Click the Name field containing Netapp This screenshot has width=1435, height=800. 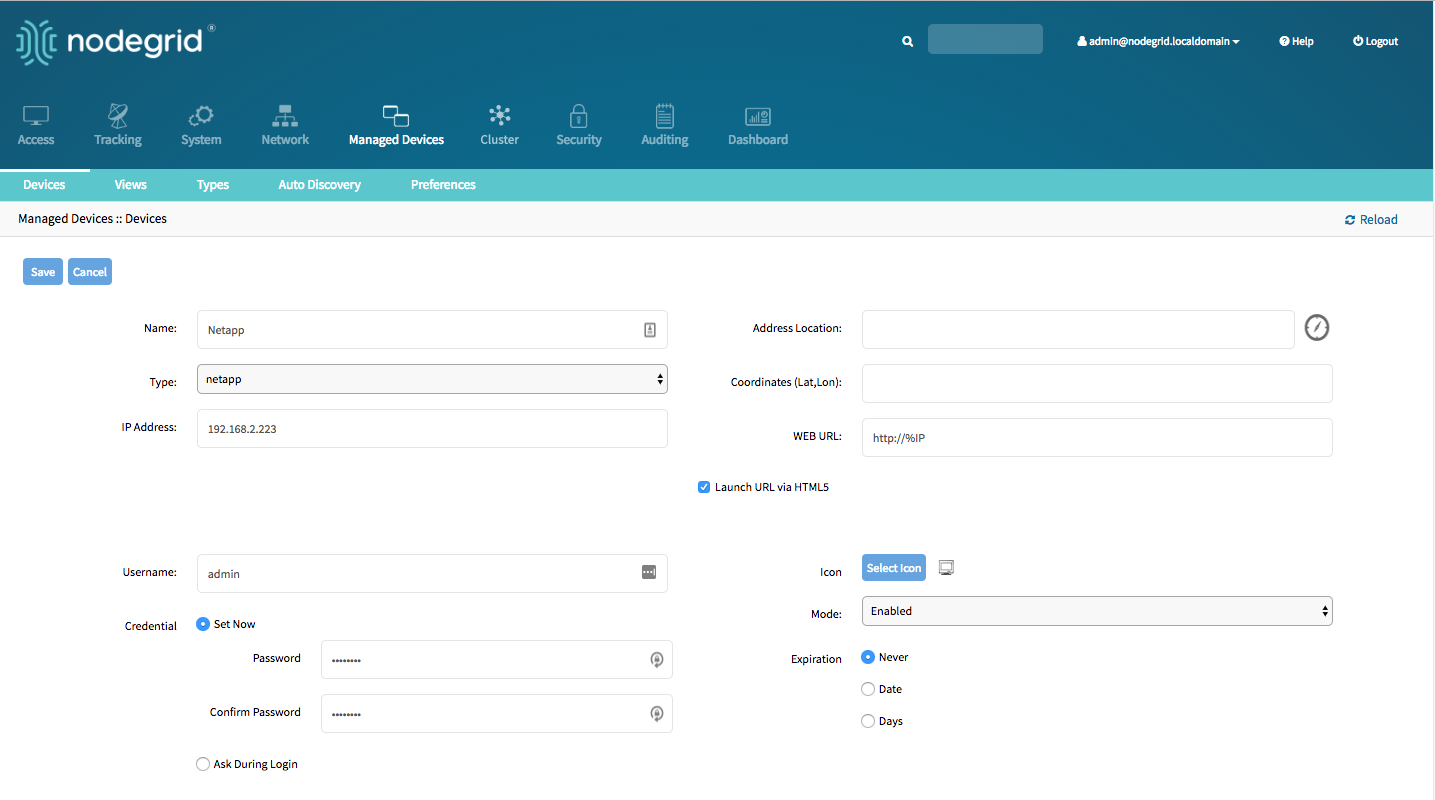pyautogui.click(x=432, y=330)
